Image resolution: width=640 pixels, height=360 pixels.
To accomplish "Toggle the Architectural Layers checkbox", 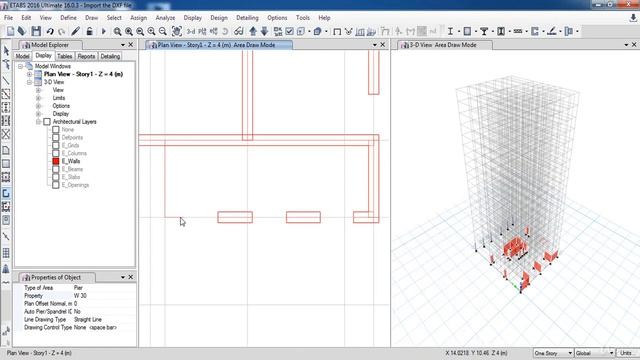I will click(47, 122).
